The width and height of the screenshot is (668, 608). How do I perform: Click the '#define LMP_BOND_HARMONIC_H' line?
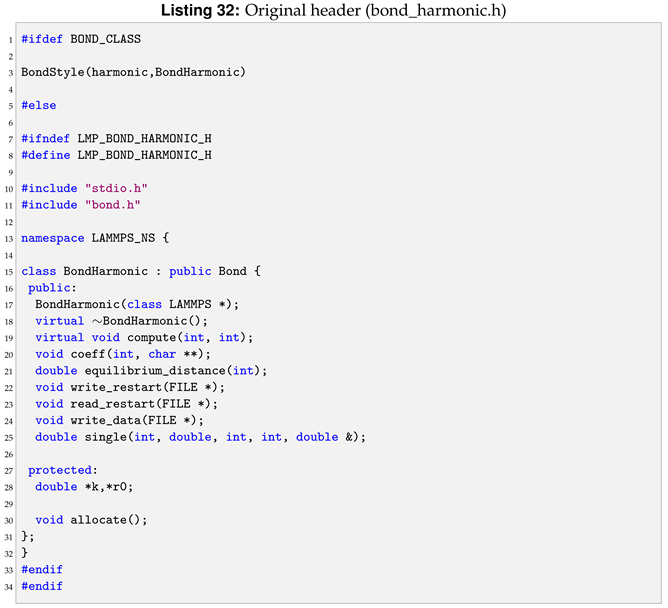pyautogui.click(x=116, y=155)
